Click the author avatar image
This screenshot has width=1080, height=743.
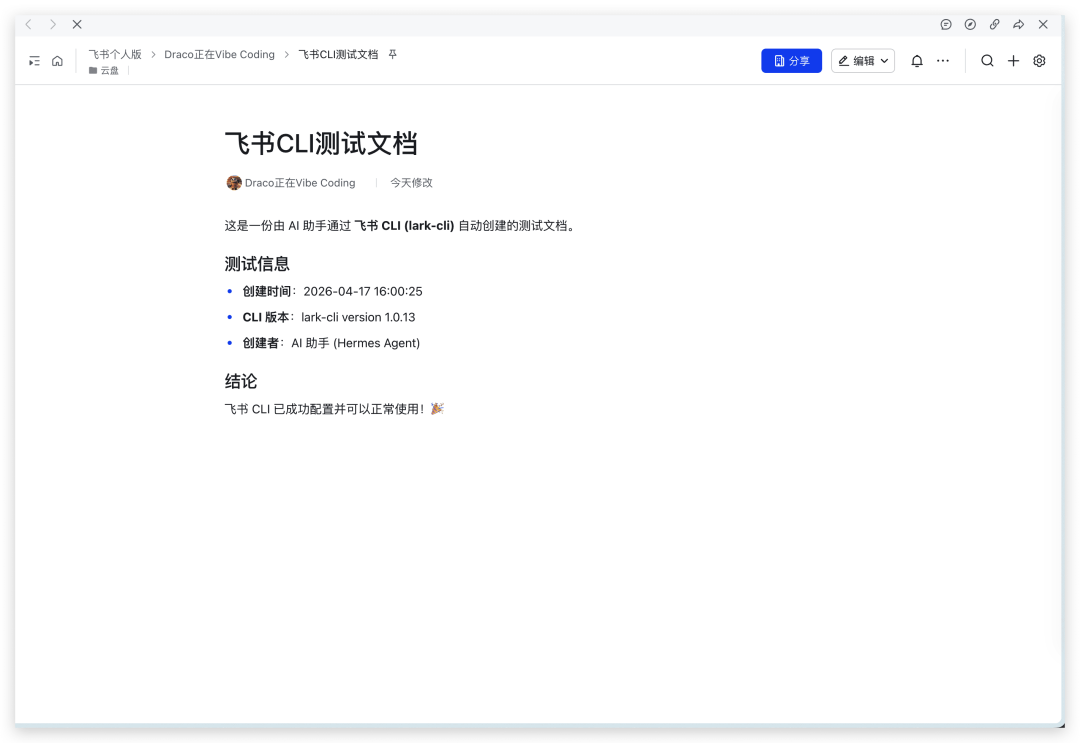click(234, 182)
